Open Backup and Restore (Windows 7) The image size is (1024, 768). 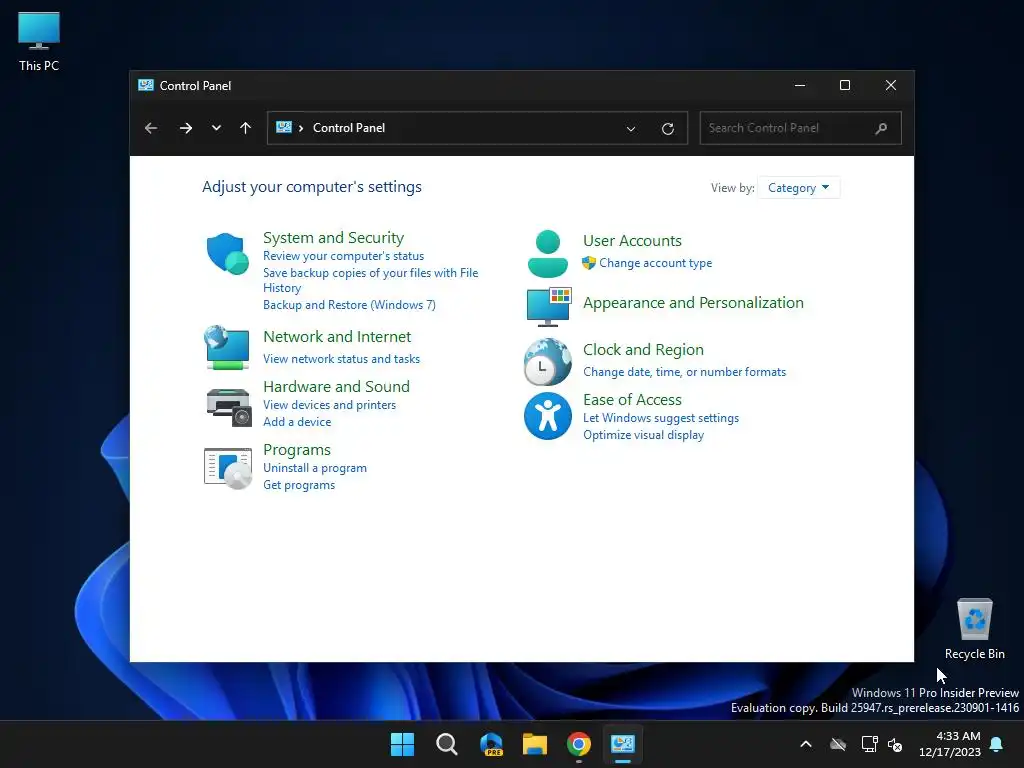349,305
